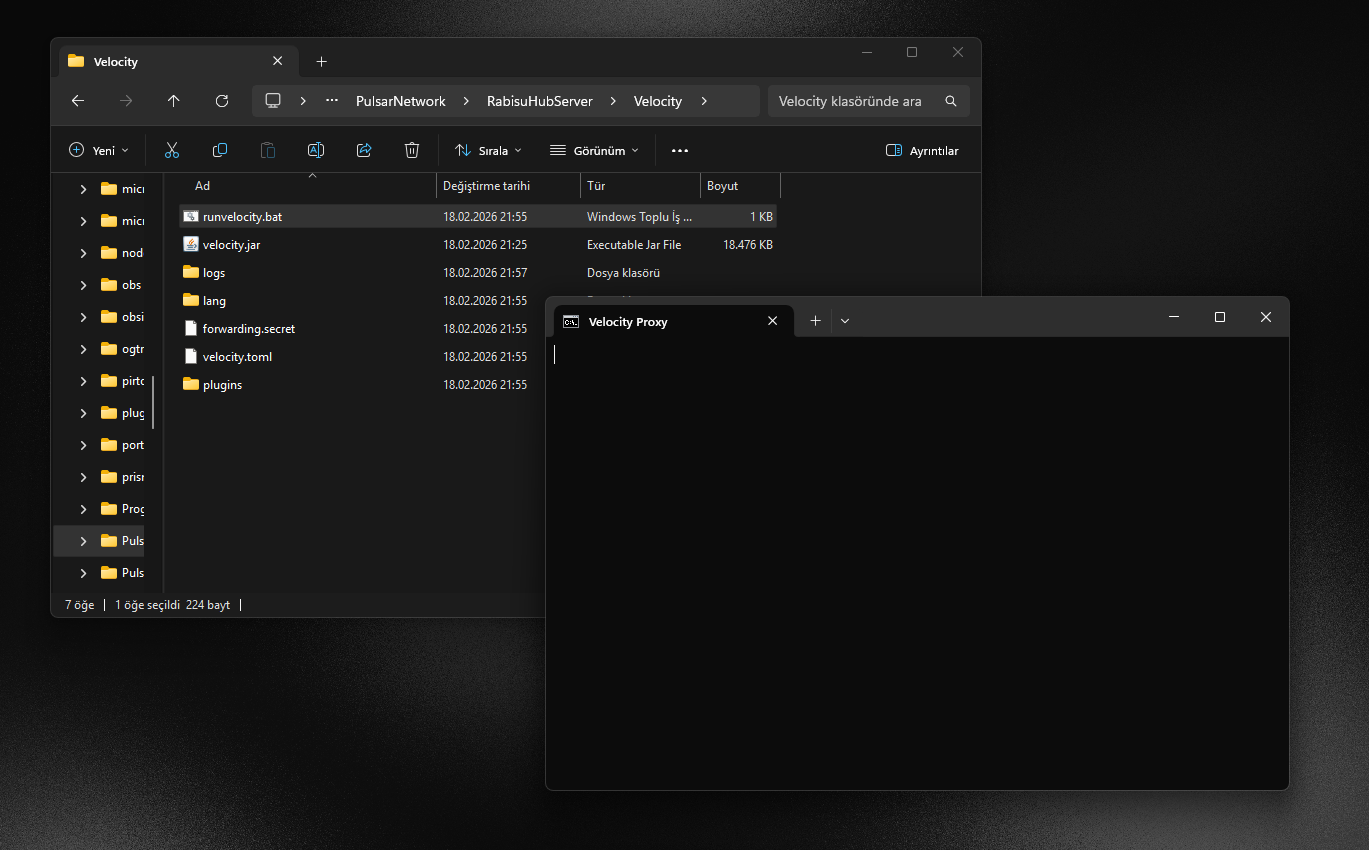Viewport: 1369px width, 850px height.
Task: Open the Sırala sort dropdown
Action: pos(488,151)
